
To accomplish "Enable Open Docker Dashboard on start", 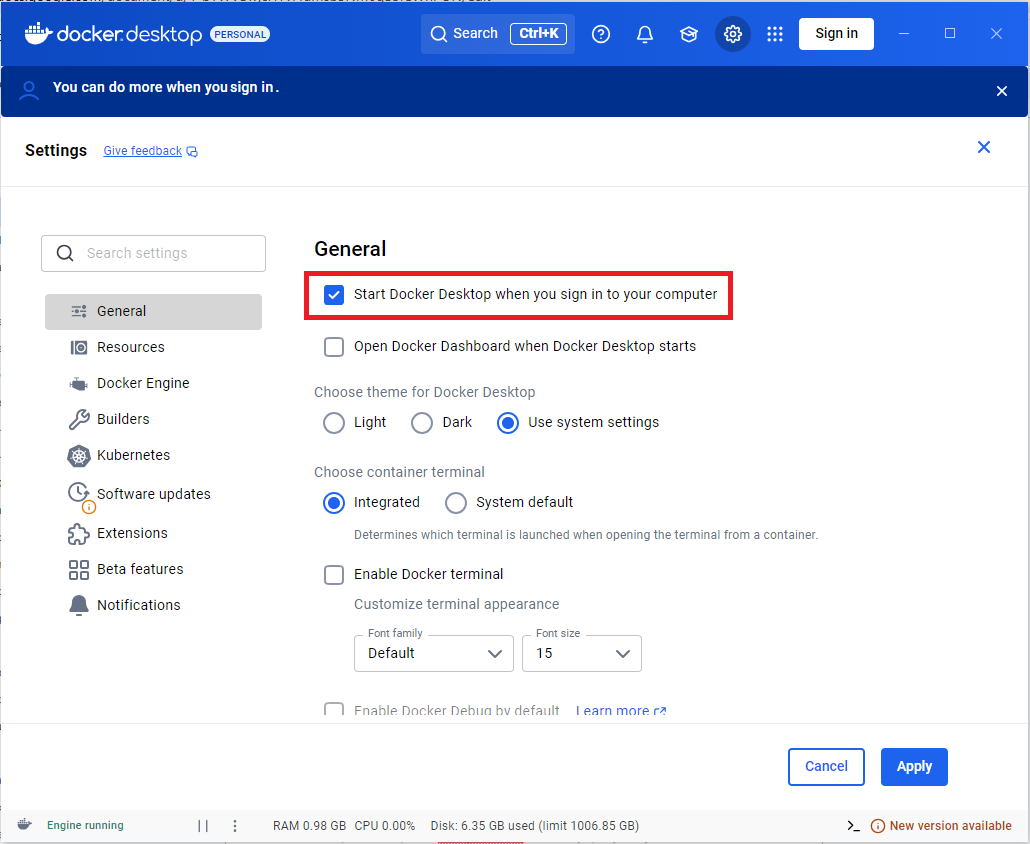I will coord(334,347).
